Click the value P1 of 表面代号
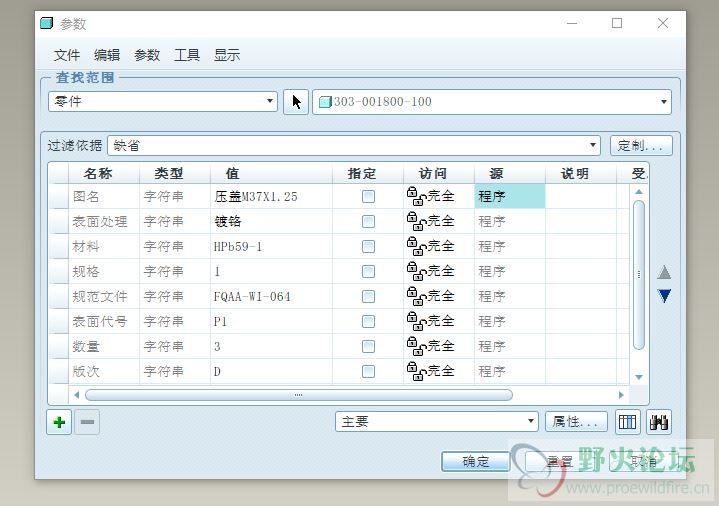The height and width of the screenshot is (506, 719). [220, 321]
